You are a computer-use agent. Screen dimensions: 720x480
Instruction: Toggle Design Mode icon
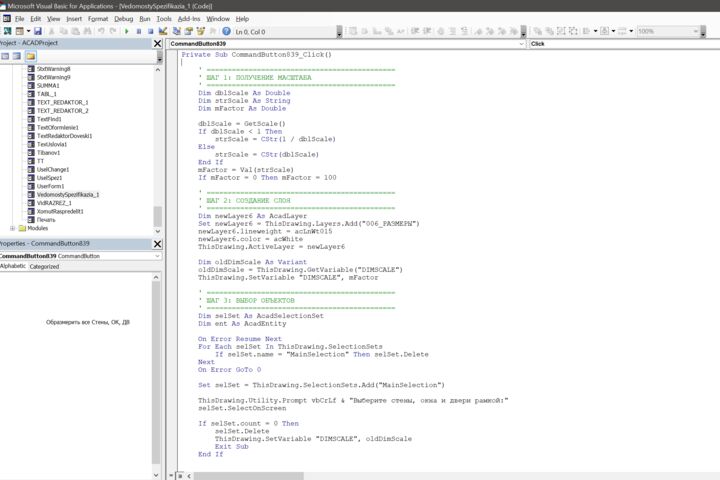[x=163, y=31]
